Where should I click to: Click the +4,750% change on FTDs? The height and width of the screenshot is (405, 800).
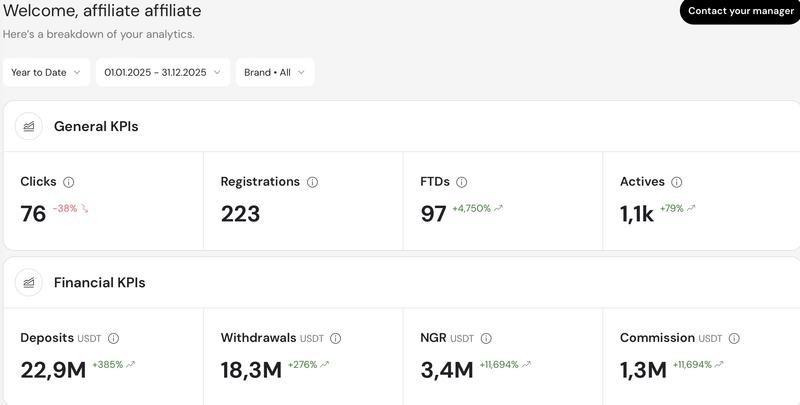coord(471,209)
